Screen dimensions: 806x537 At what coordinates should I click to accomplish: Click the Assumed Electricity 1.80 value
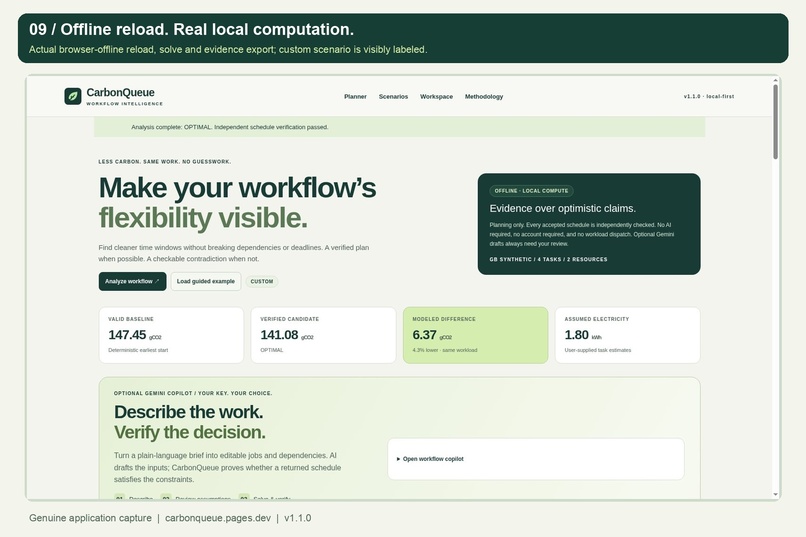coord(576,335)
